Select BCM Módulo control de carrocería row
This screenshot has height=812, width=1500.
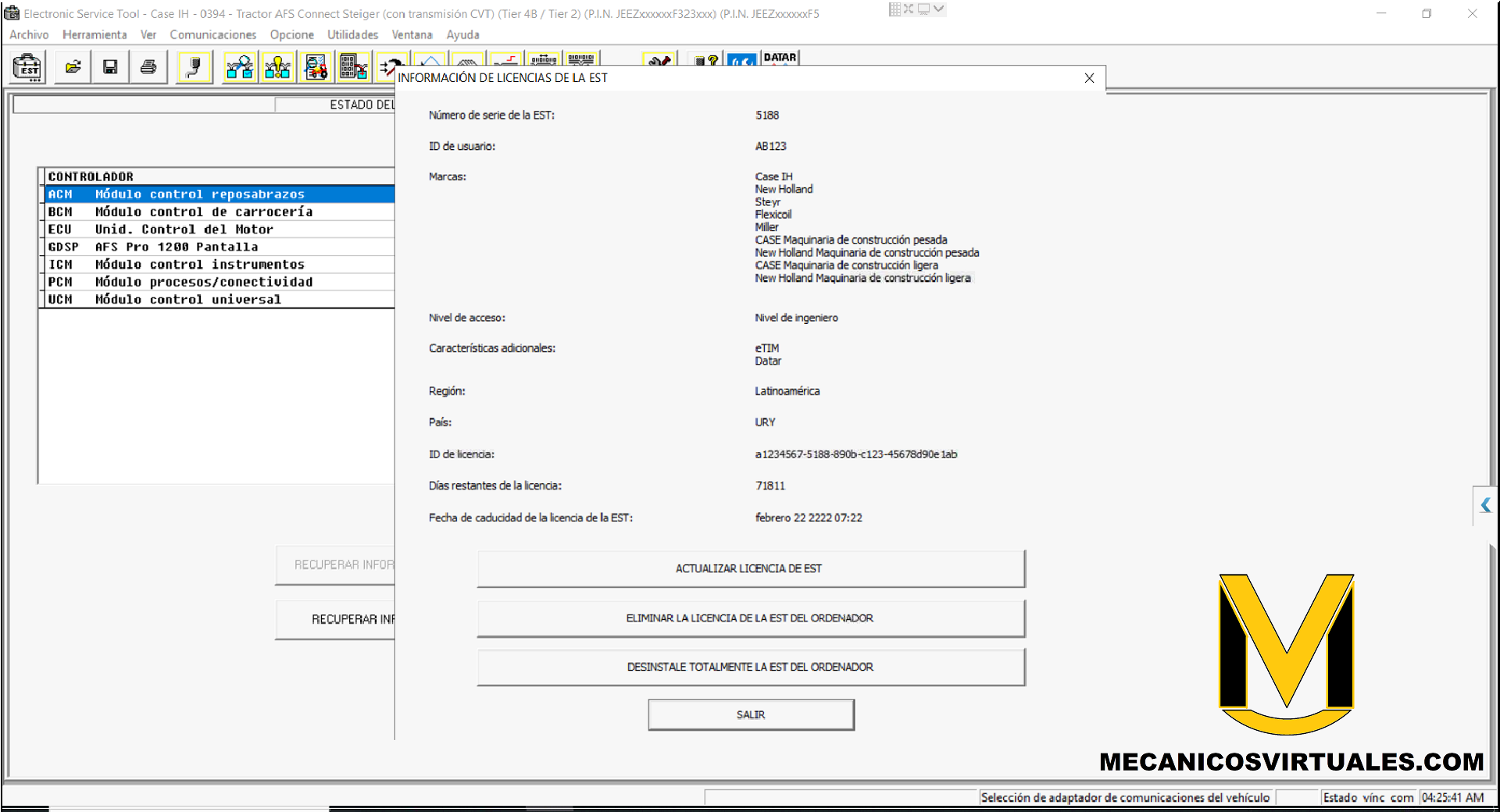[x=220, y=212]
